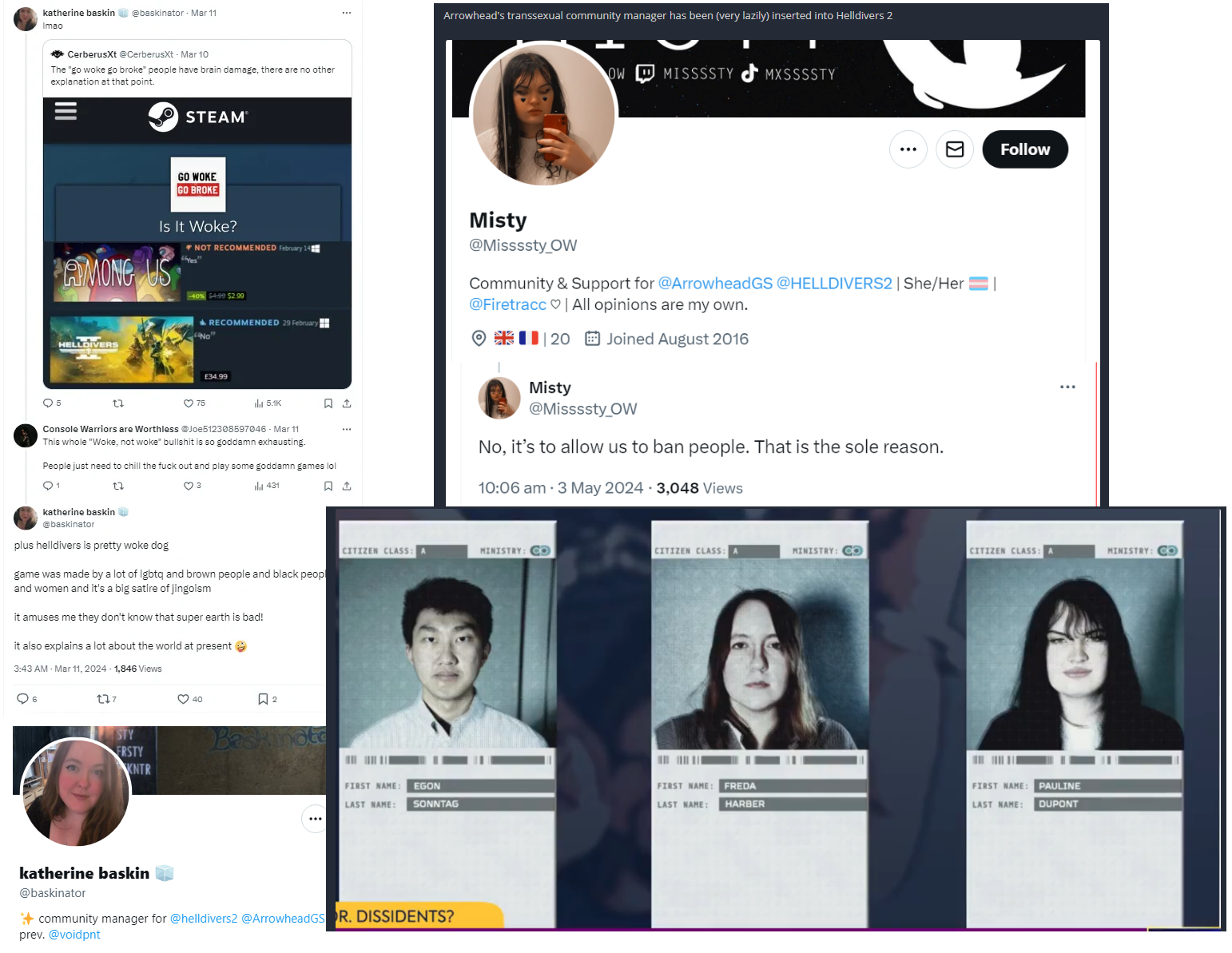Open the @ArrowheadGS link in Misty's bio

[715, 284]
